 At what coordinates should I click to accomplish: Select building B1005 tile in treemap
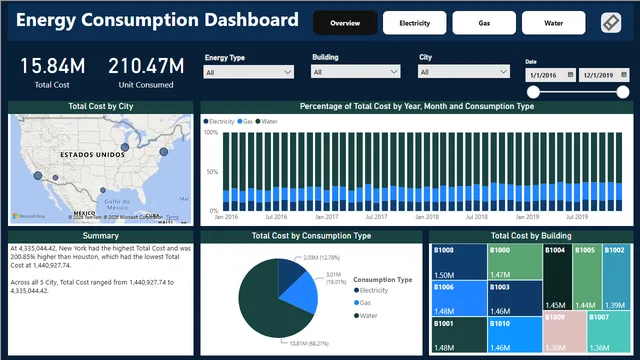pyautogui.click(x=587, y=277)
